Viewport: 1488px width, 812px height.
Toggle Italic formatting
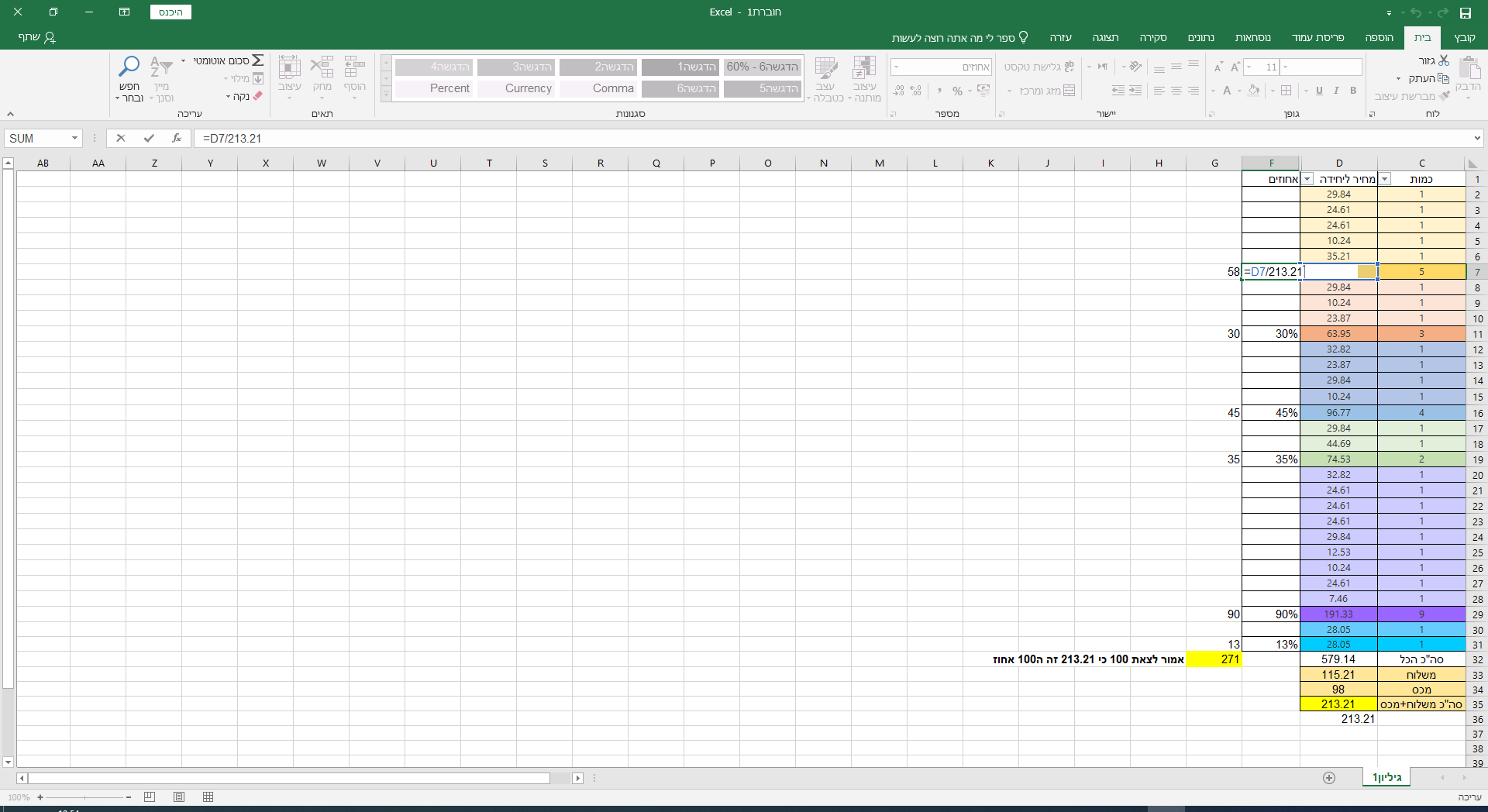pyautogui.click(x=1336, y=91)
